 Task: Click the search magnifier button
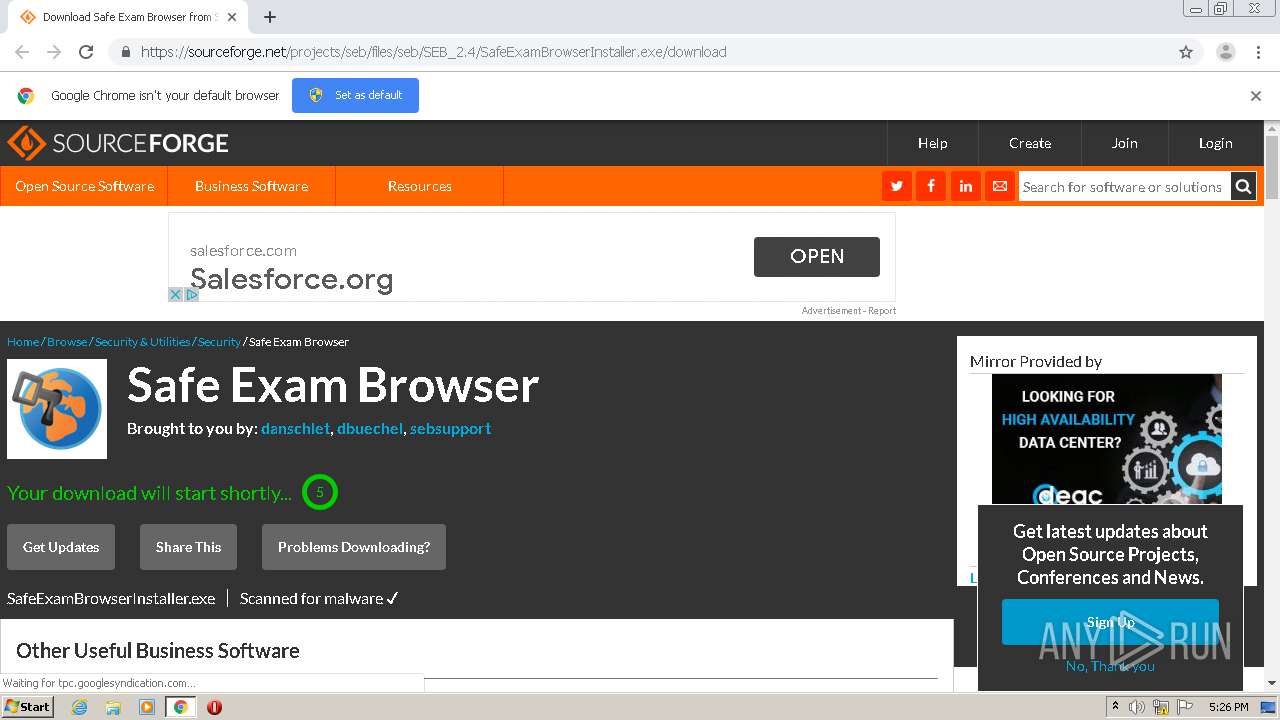tap(1243, 186)
